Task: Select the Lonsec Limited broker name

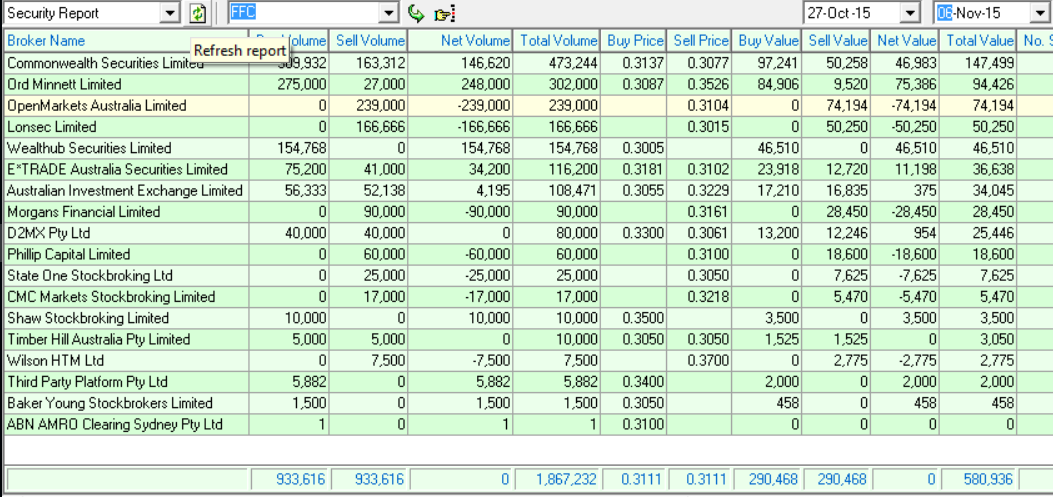Action: pos(52,127)
